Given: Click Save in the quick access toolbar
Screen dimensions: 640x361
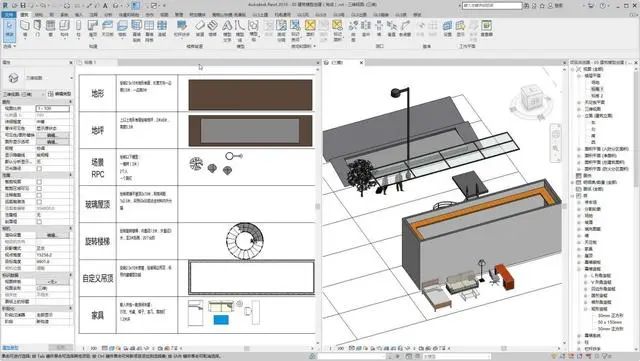Looking at the screenshot, I should (x=23, y=6).
